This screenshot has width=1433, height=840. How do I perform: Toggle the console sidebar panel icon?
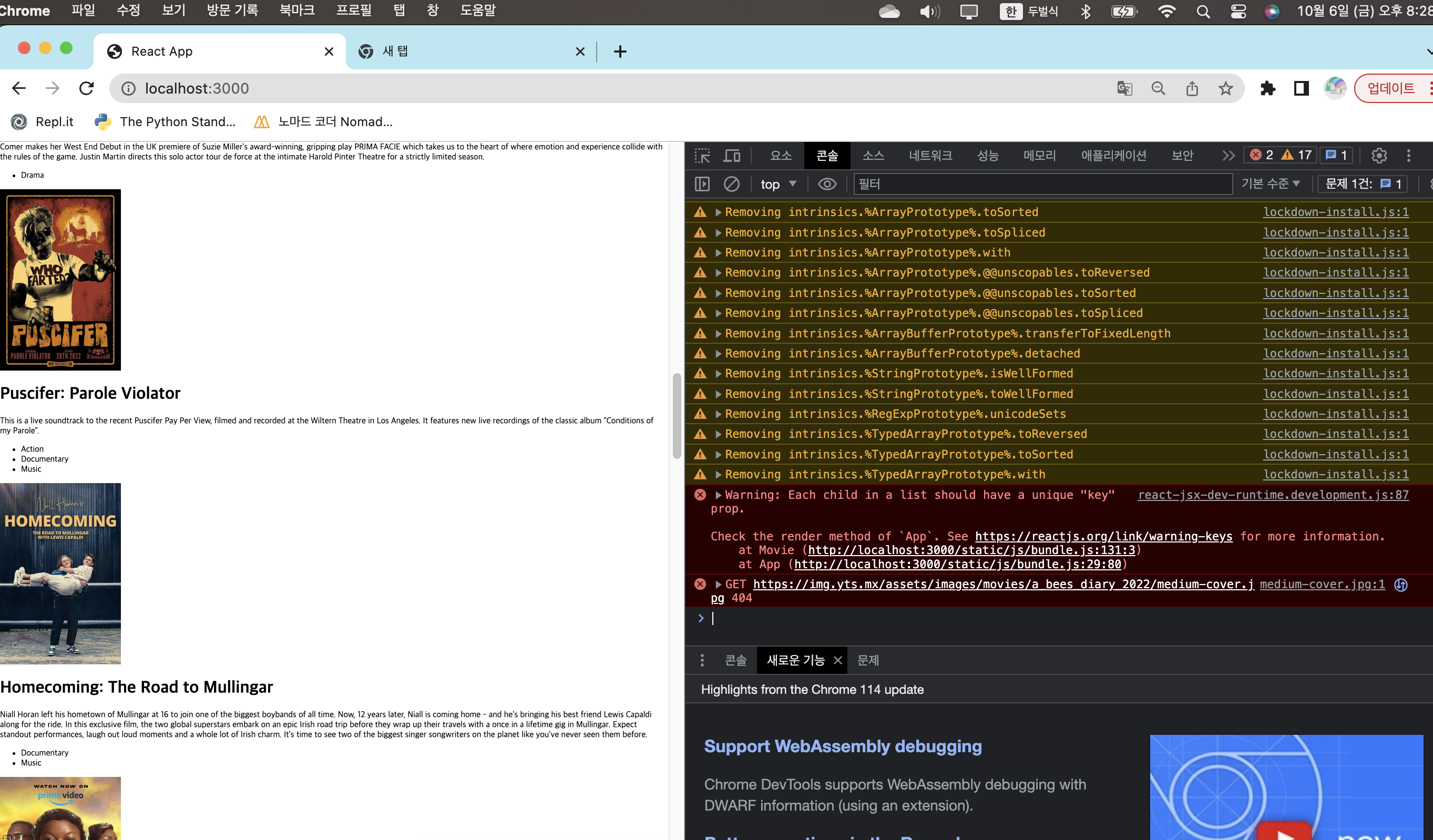point(702,183)
